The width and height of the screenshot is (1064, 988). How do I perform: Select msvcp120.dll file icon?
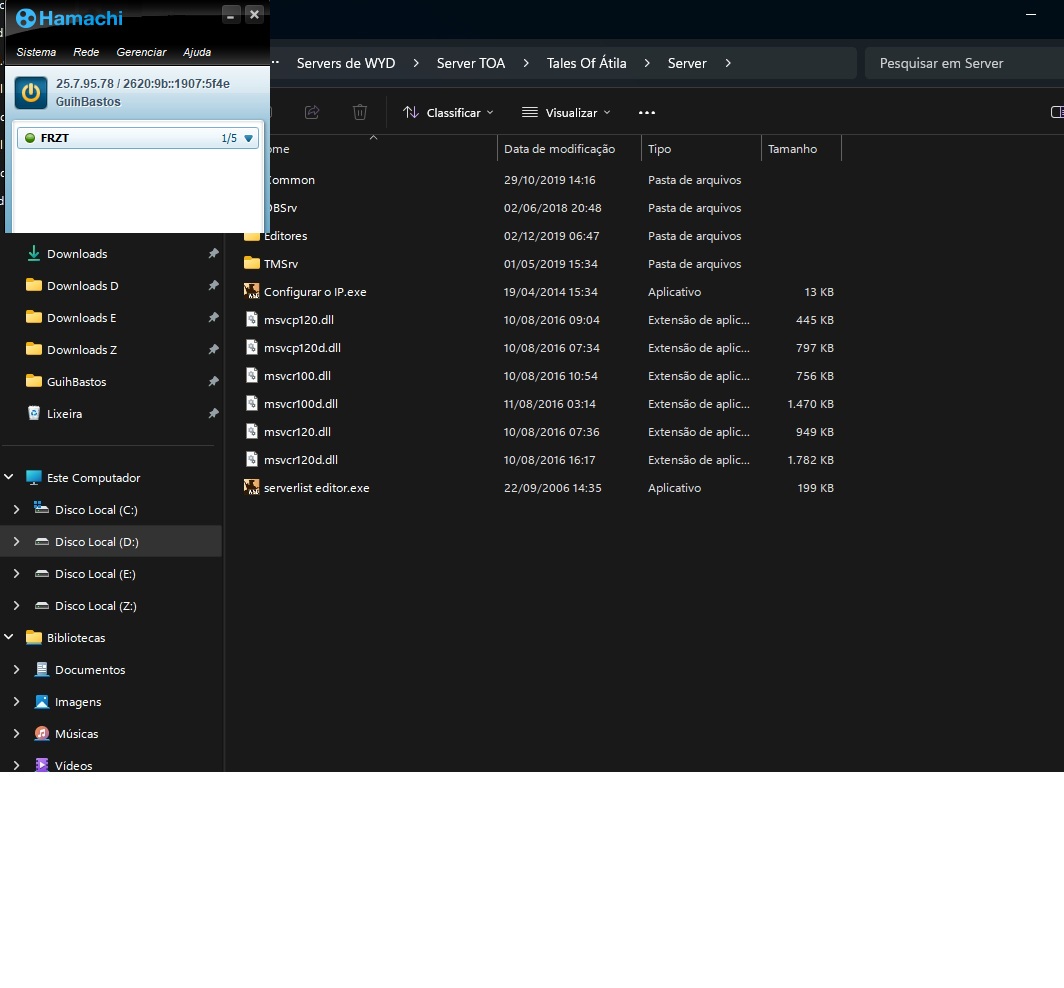pyautogui.click(x=252, y=320)
